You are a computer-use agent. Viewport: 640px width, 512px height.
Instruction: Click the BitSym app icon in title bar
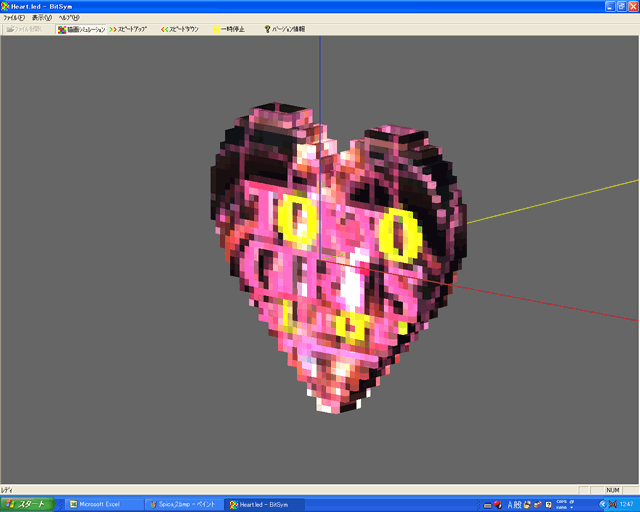(x=6, y=6)
